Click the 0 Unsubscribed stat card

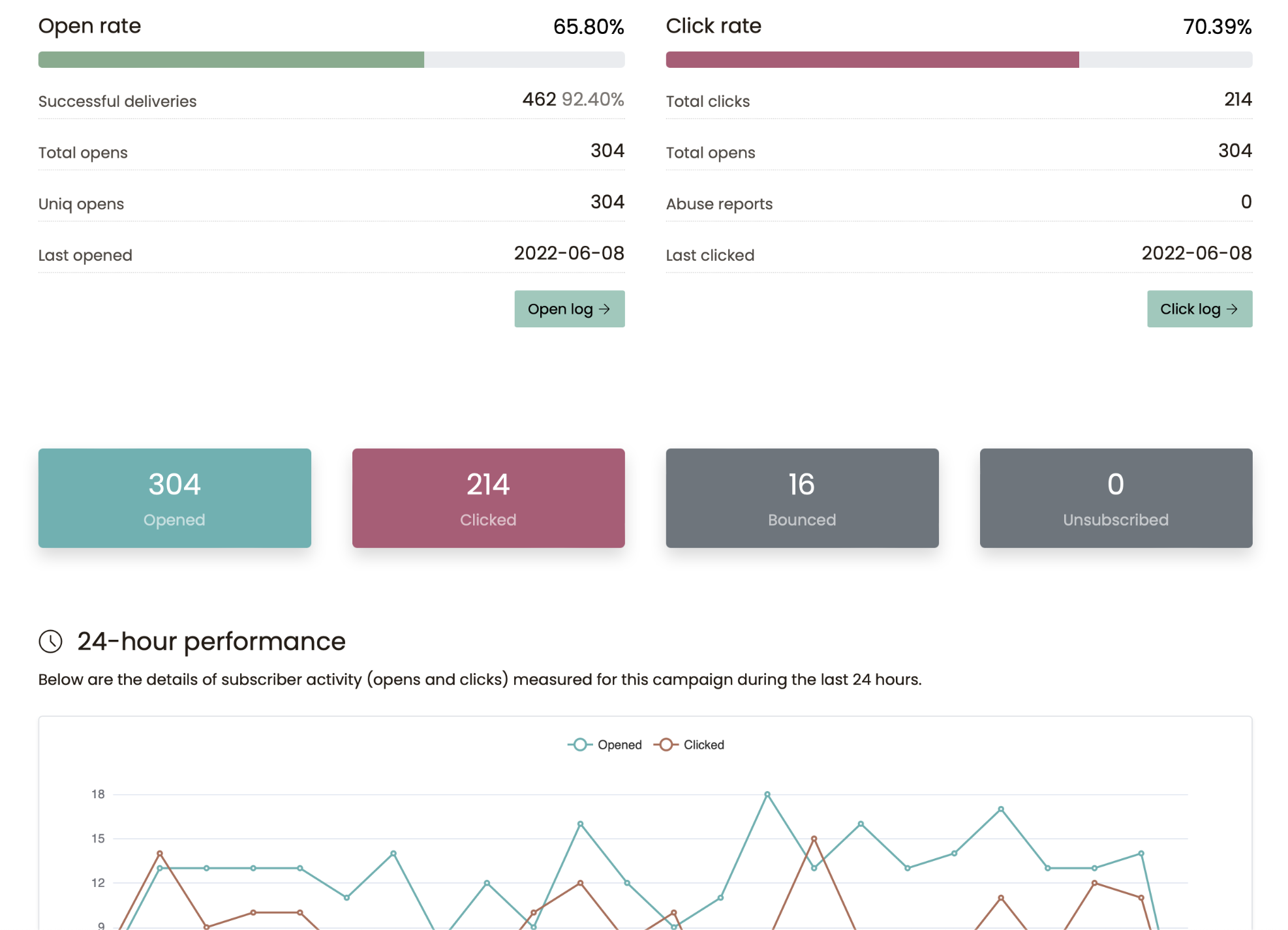point(1115,498)
